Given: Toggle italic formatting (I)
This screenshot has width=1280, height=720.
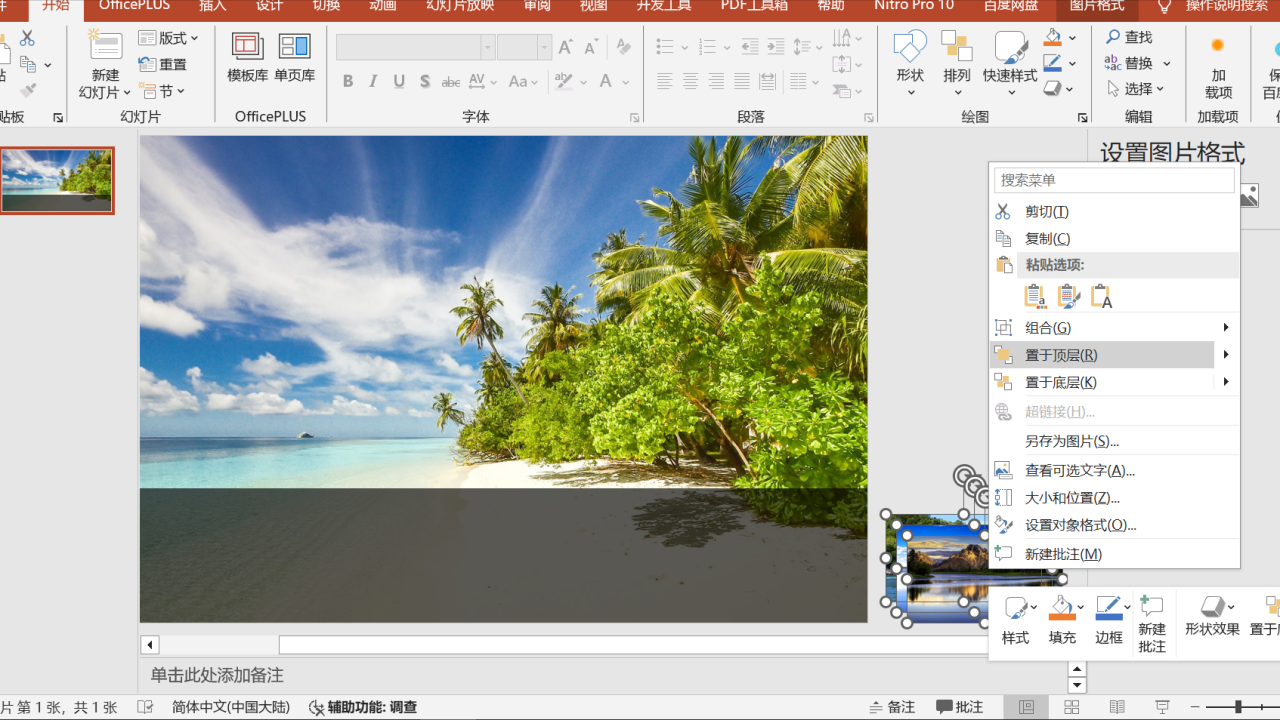Looking at the screenshot, I should (x=374, y=82).
